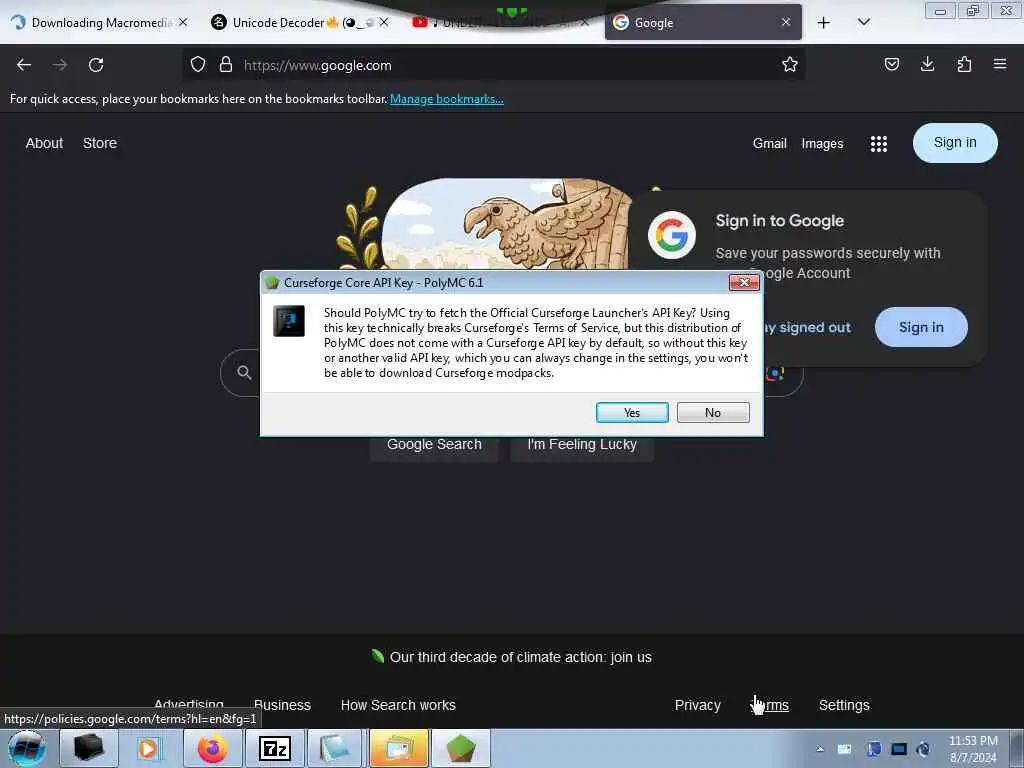Show site security padlock info

pos(226,65)
